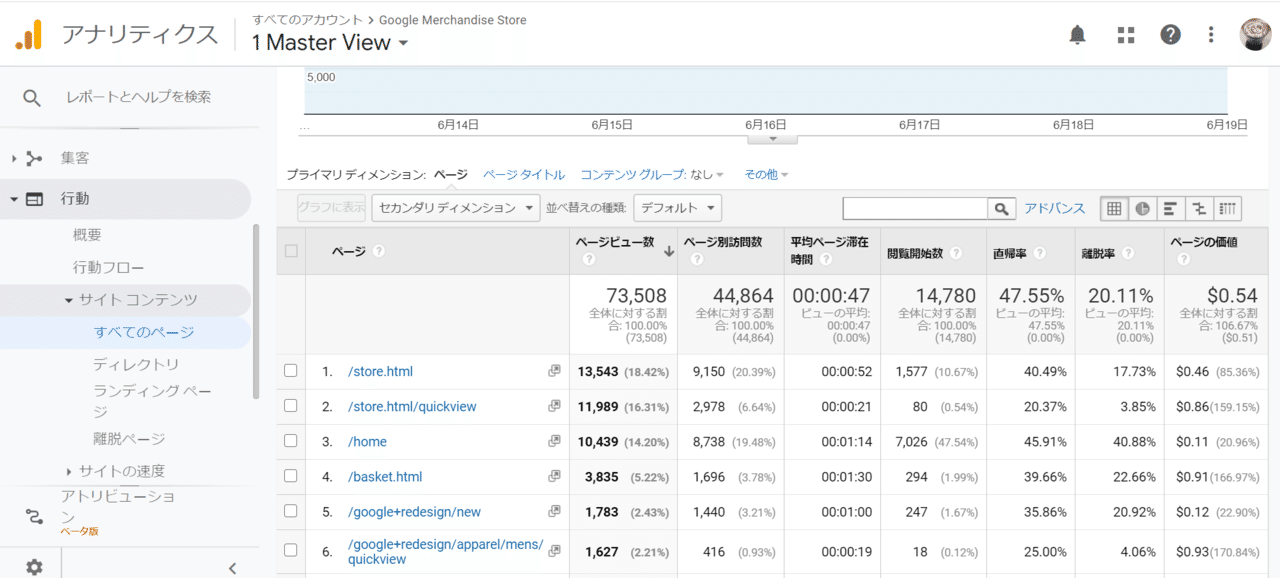Switch to data table view
This screenshot has width=1280, height=578.
[x=1114, y=208]
